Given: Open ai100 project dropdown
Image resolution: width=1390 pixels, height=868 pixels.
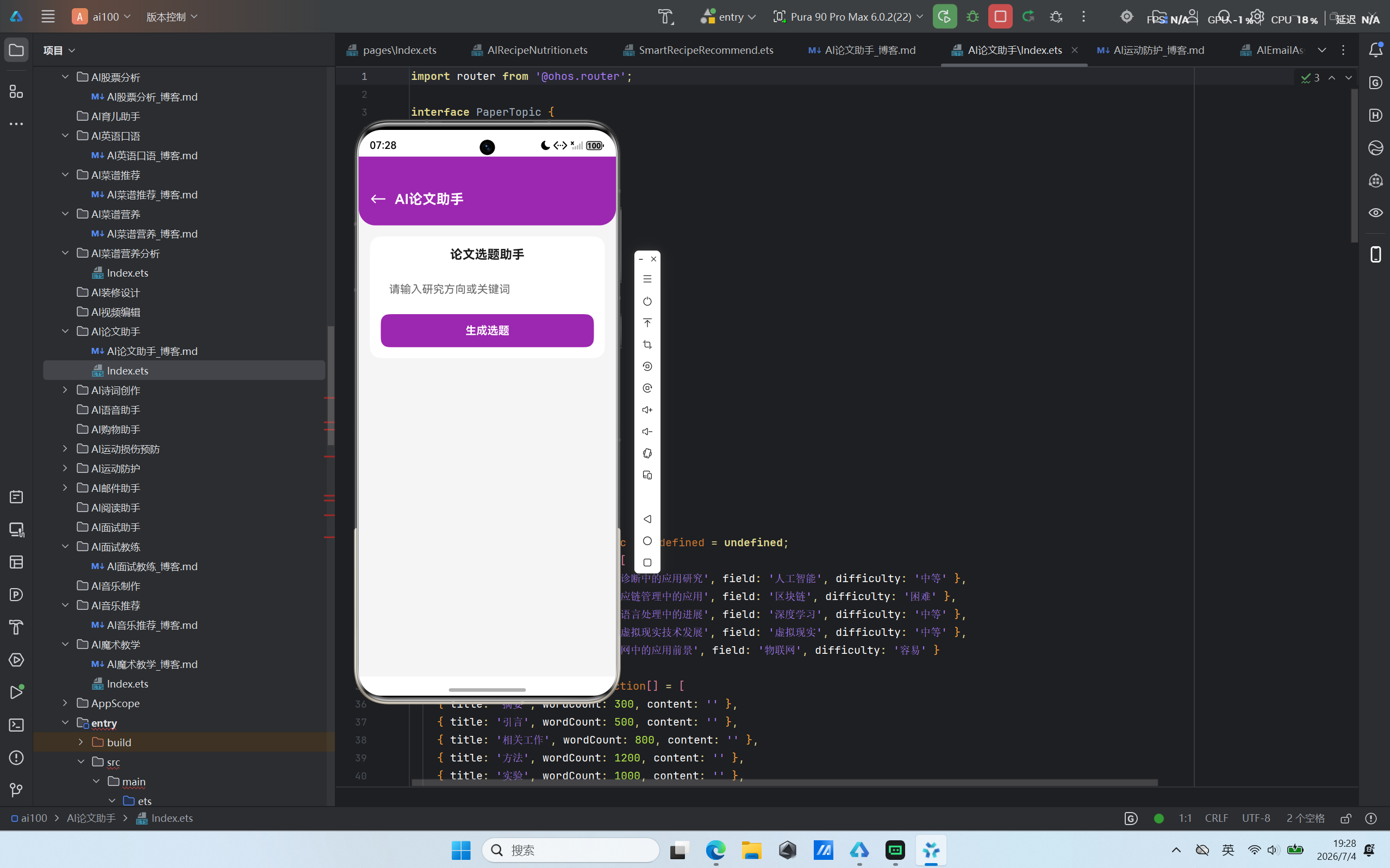Looking at the screenshot, I should coord(102,17).
